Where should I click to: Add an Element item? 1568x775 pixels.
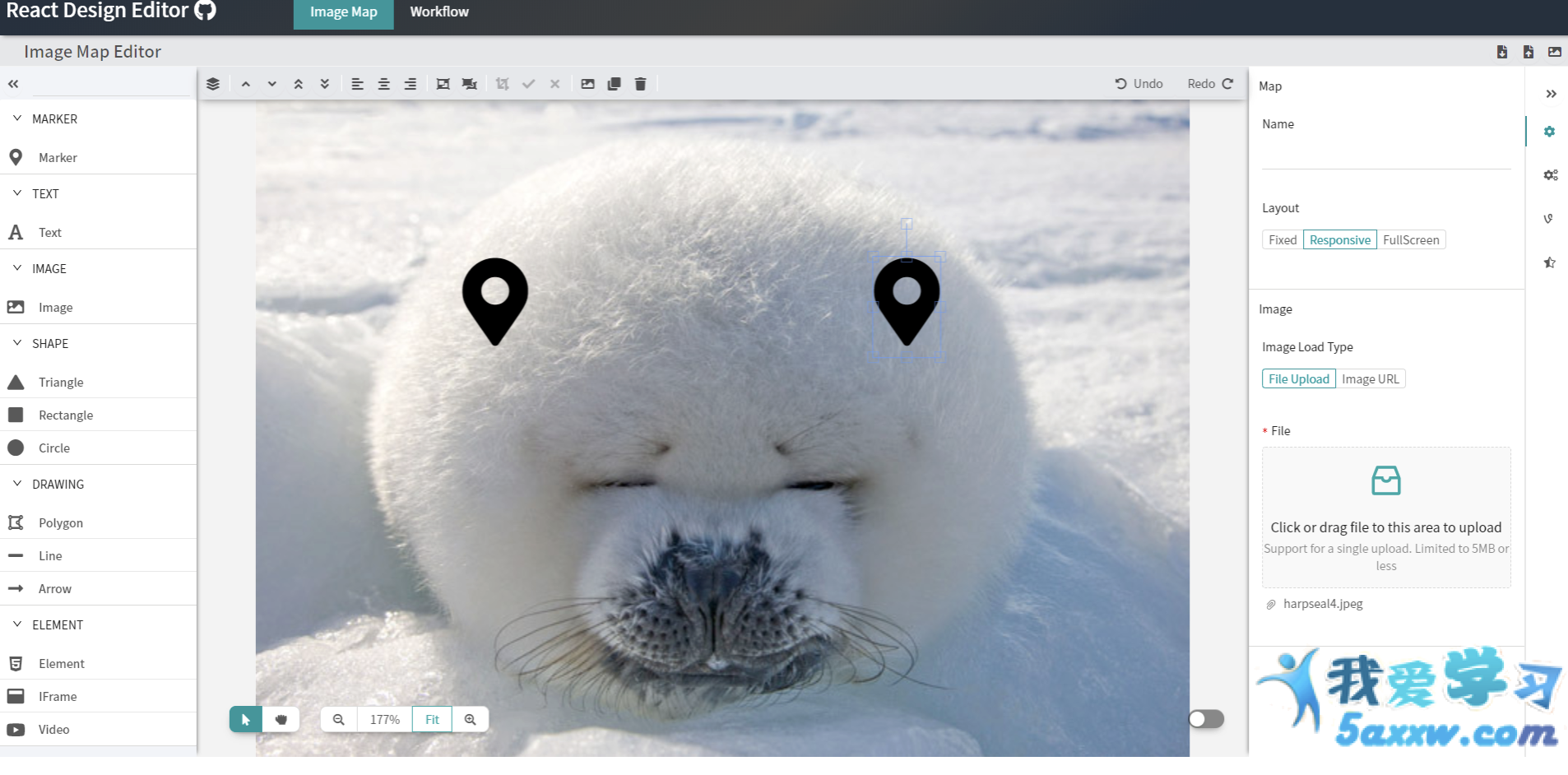click(98, 663)
